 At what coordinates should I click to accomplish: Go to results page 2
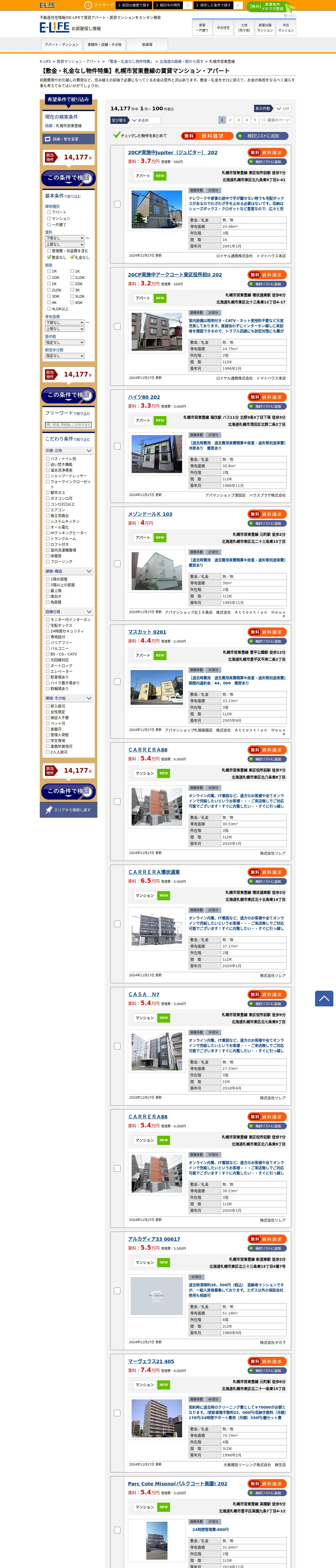[230, 120]
